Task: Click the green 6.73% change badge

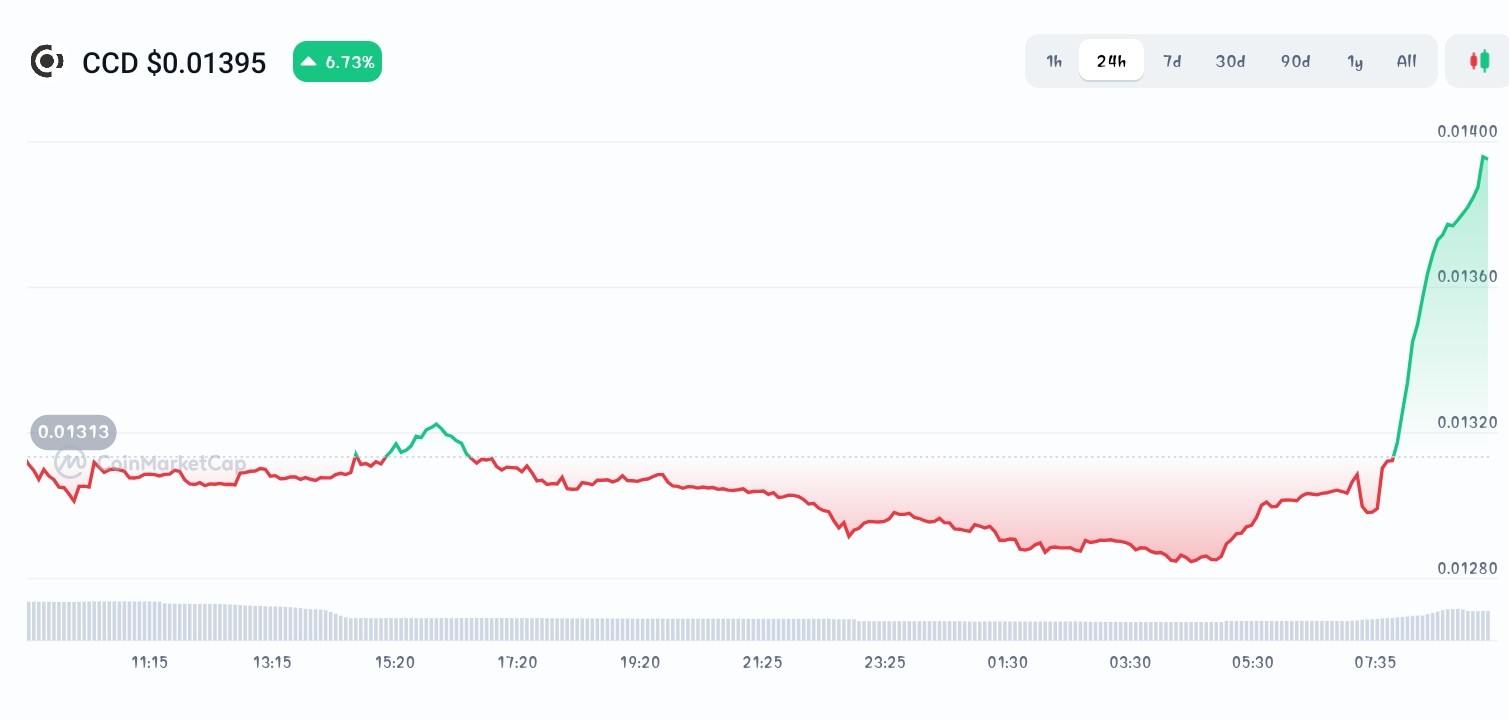Action: [x=337, y=62]
